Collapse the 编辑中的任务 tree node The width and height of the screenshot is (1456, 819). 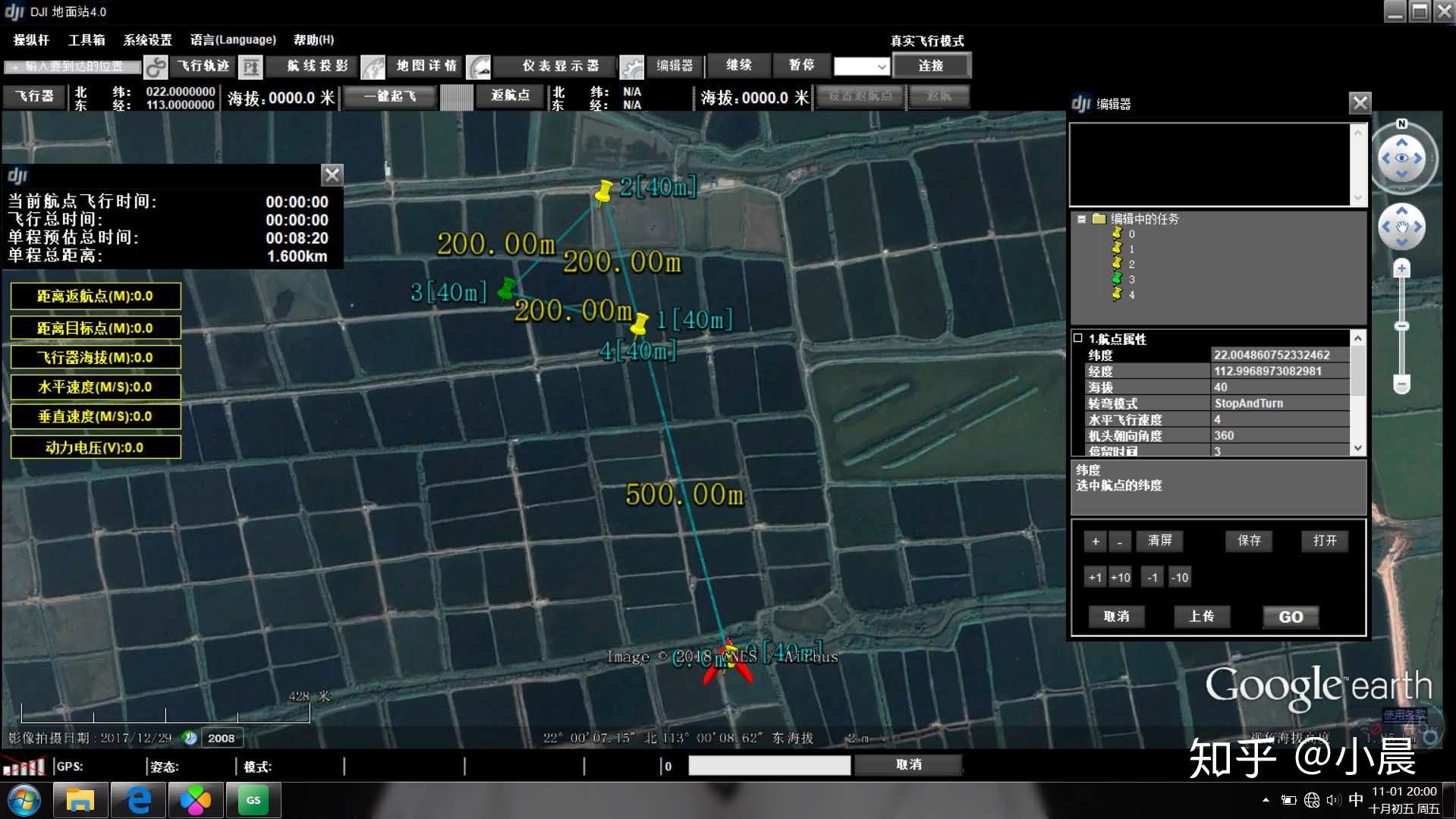point(1082,219)
